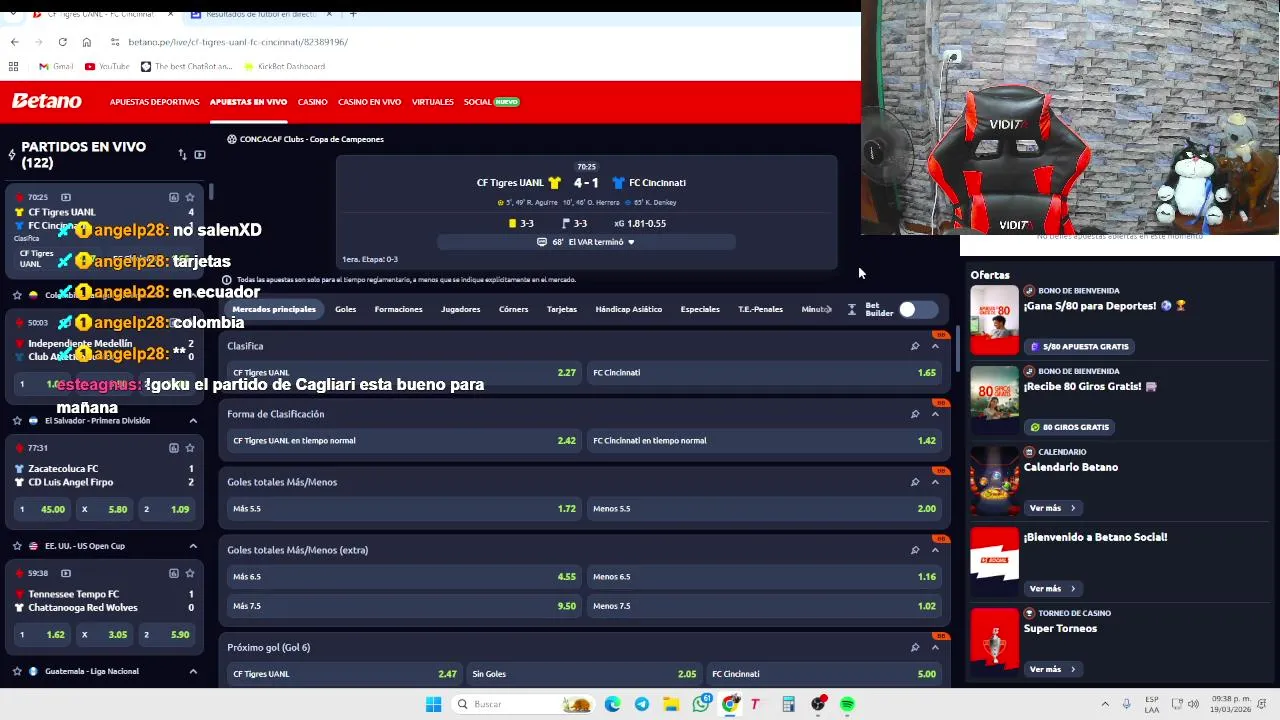This screenshot has width=1280, height=720.
Task: Select Más 5.5 goals at 1.72
Action: tap(403, 509)
